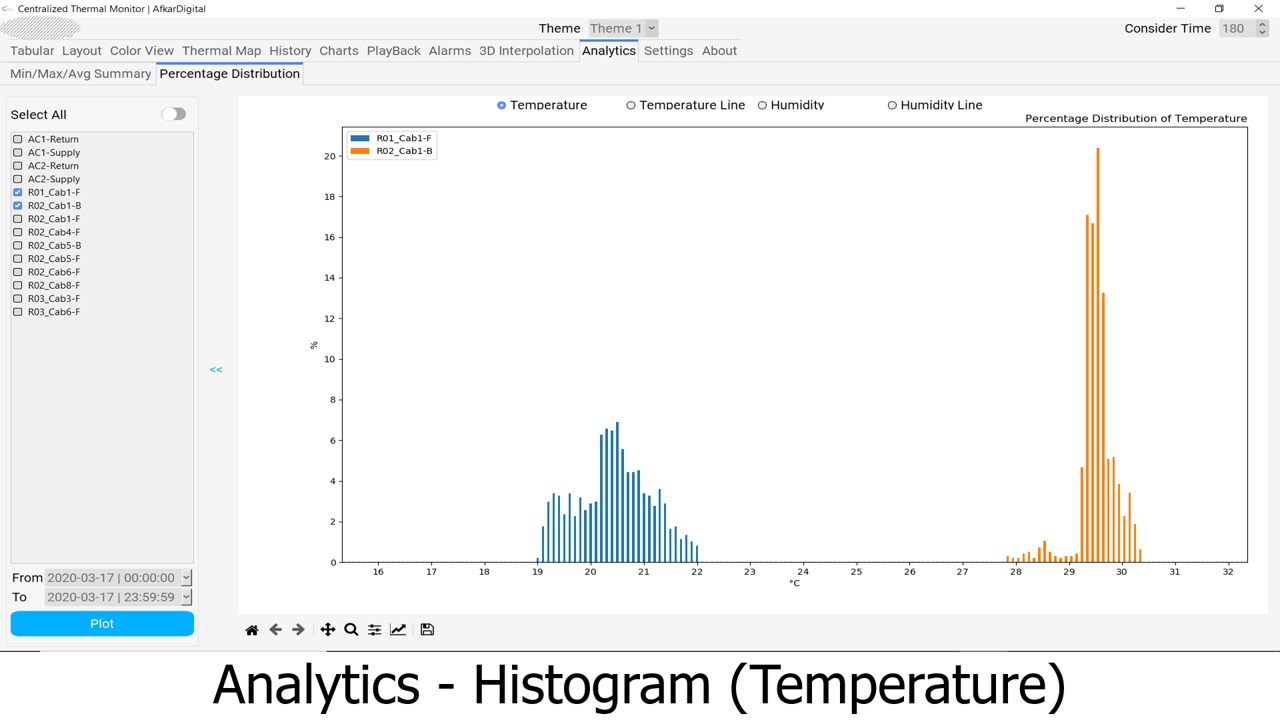The height and width of the screenshot is (720, 1280).
Task: Click the back arrow in the chart toolbar
Action: click(x=275, y=630)
